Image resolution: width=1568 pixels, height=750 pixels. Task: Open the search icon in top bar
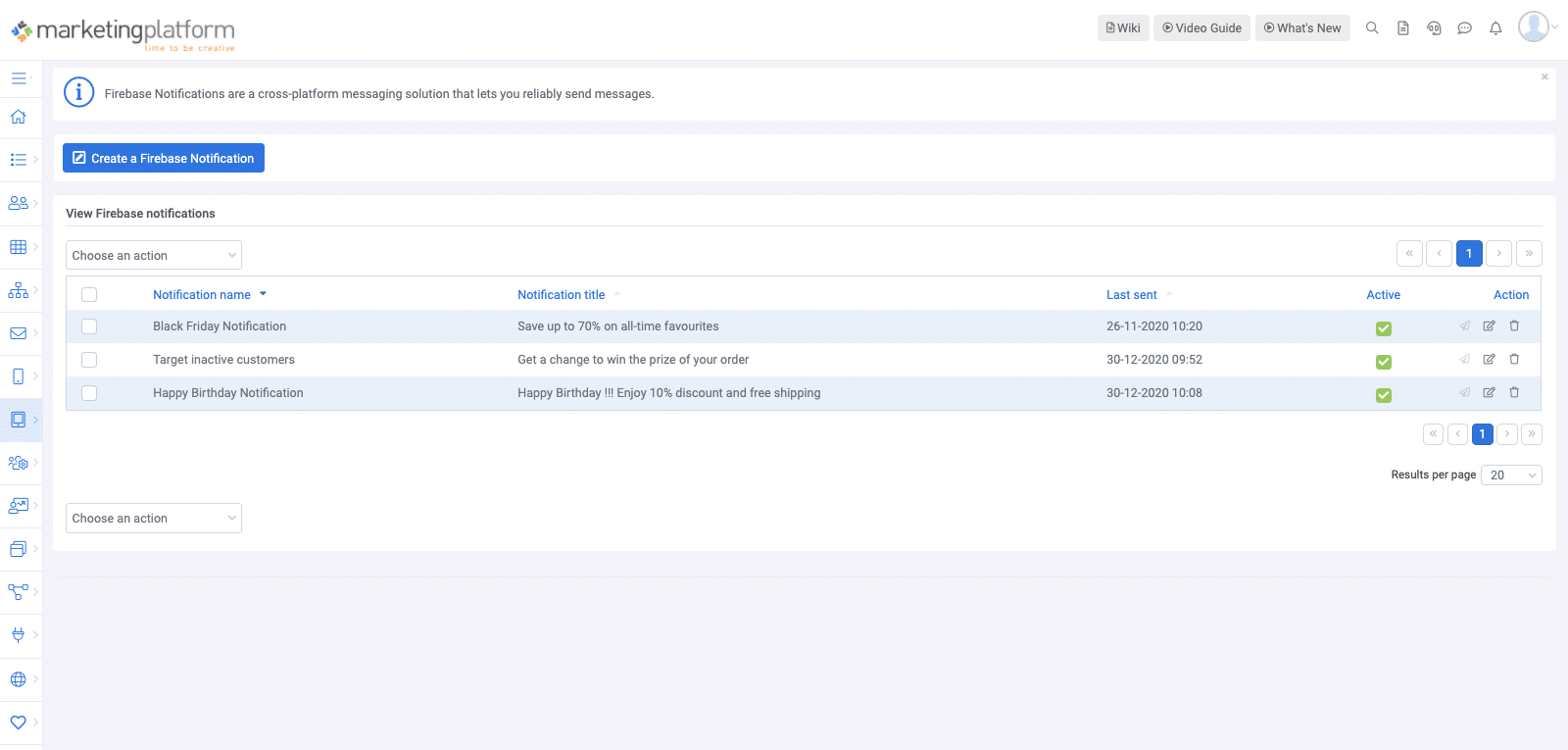(1372, 28)
